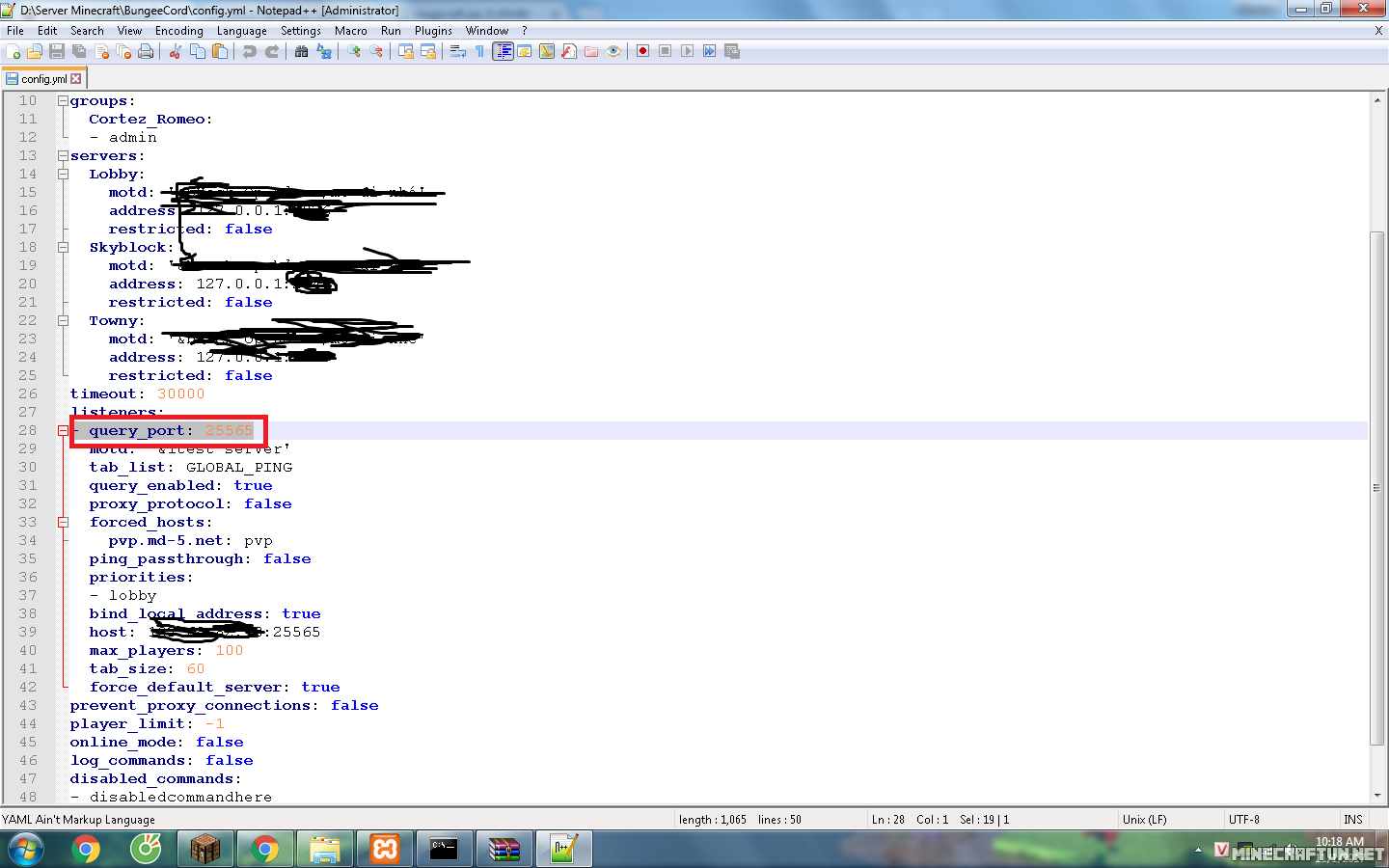The image size is (1389, 868).
Task: Open the Minecraft taskbar icon
Action: pyautogui.click(x=205, y=849)
